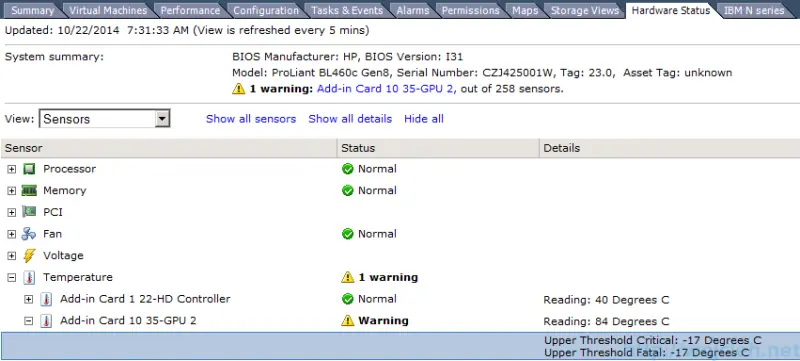Click 'Reading: 84 Degrees C' detail
Screen dimensions: 800x361
click(x=606, y=322)
